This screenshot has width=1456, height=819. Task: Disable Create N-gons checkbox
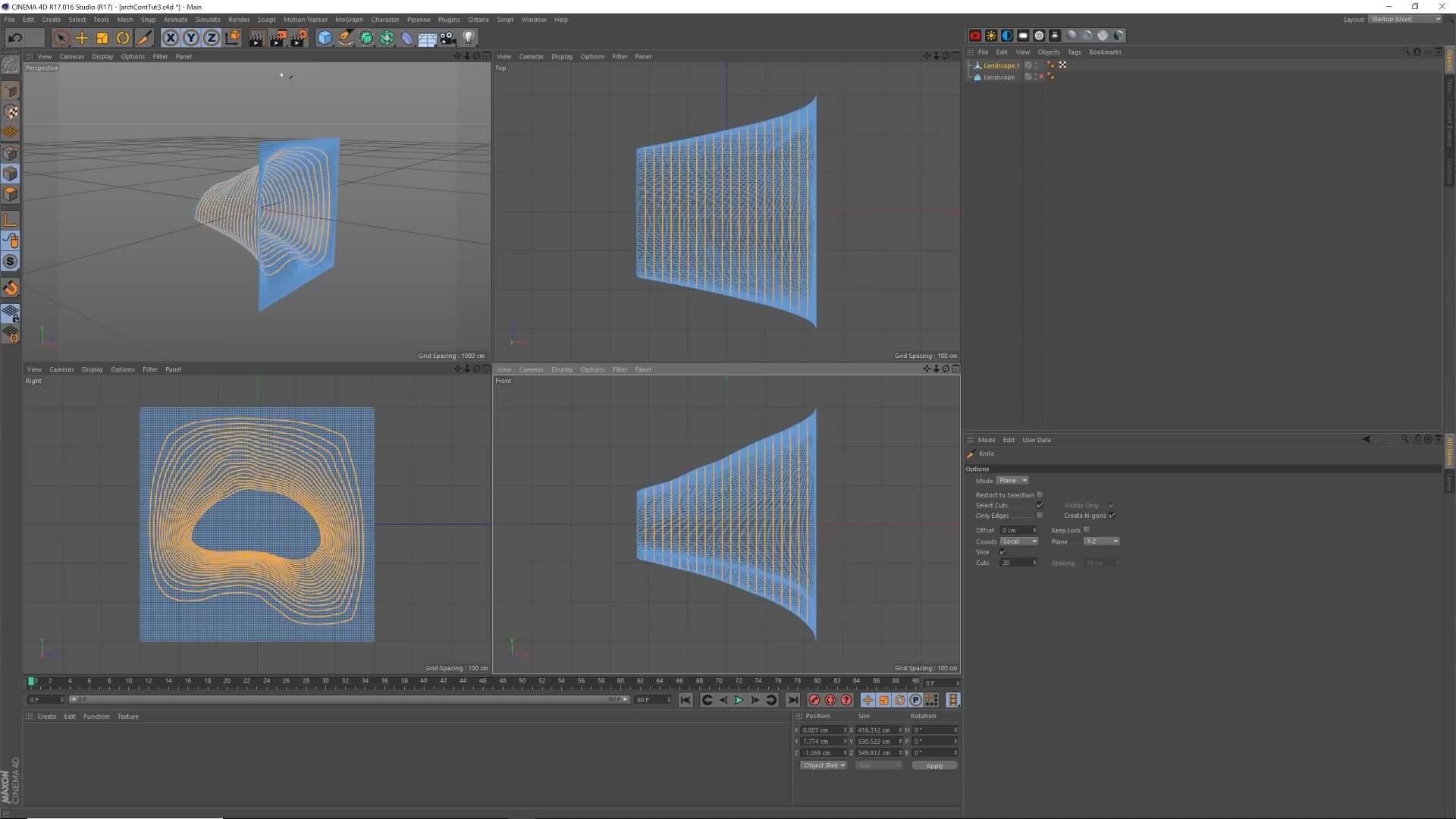pyautogui.click(x=1112, y=516)
